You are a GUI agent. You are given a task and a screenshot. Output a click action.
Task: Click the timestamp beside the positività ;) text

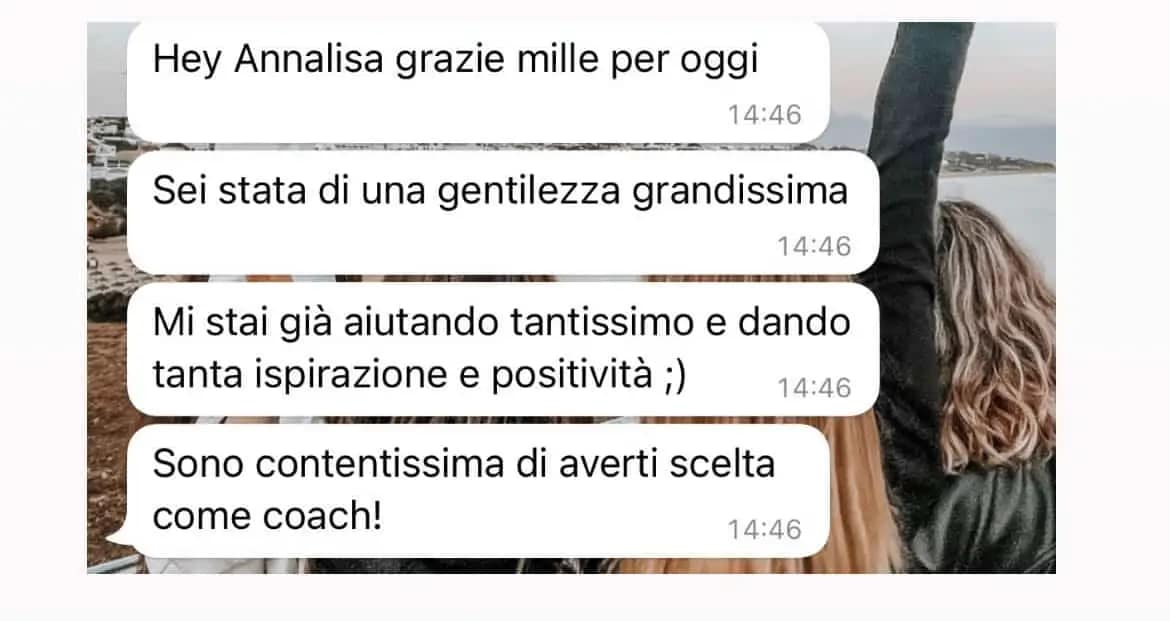click(814, 388)
